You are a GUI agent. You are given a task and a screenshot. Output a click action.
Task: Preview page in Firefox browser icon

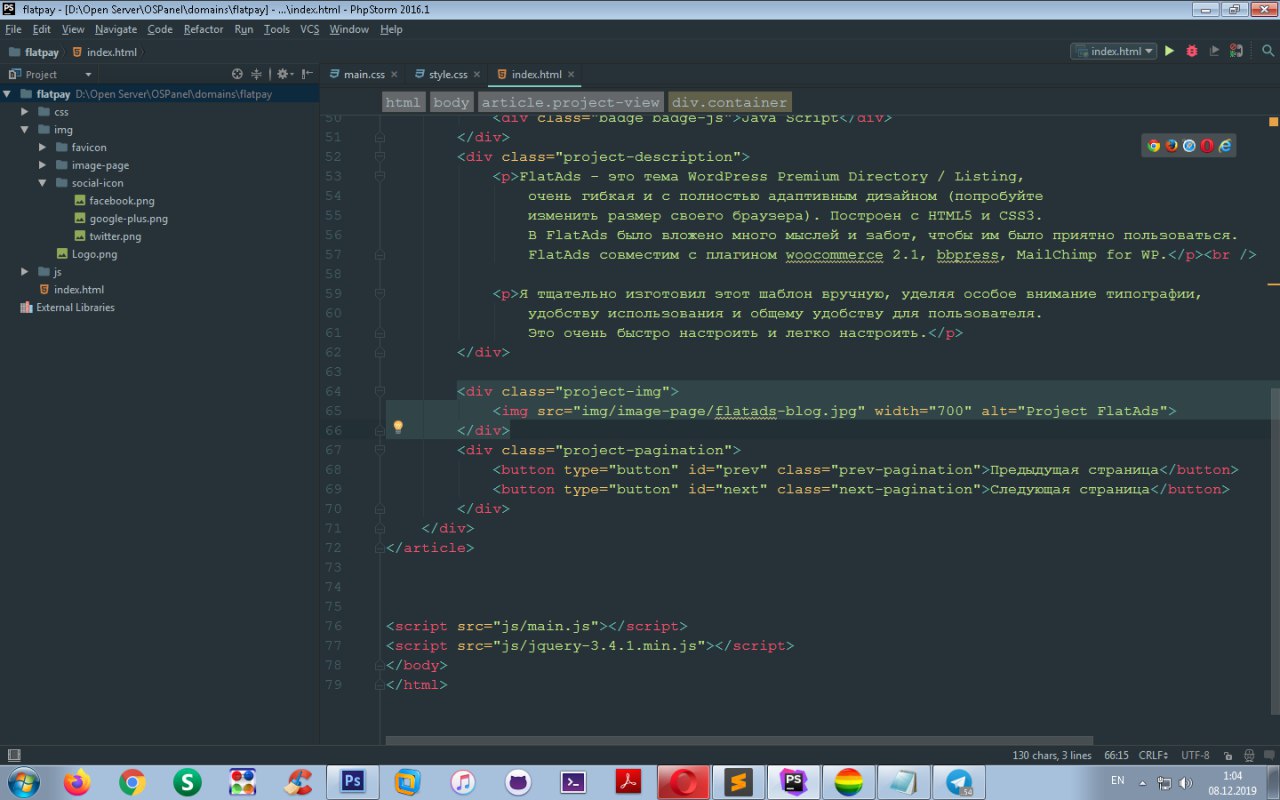point(1171,145)
